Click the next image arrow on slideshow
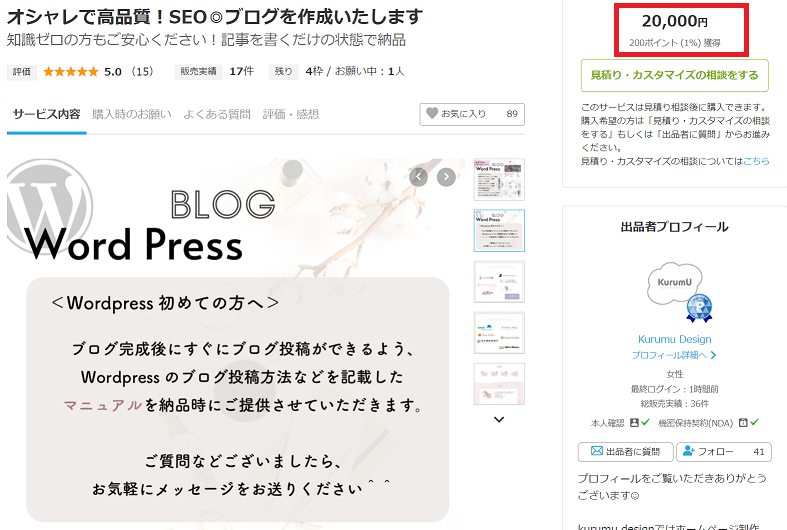 pos(446,177)
